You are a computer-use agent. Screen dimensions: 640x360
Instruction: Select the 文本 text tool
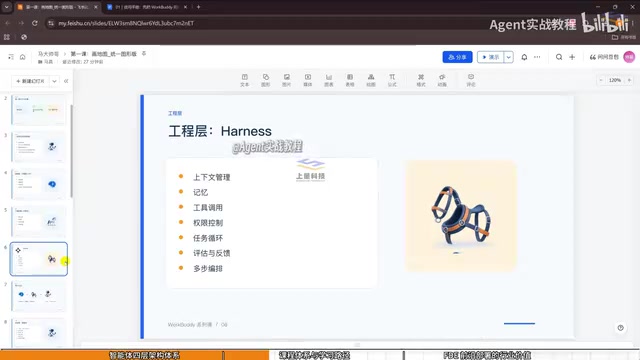244,80
